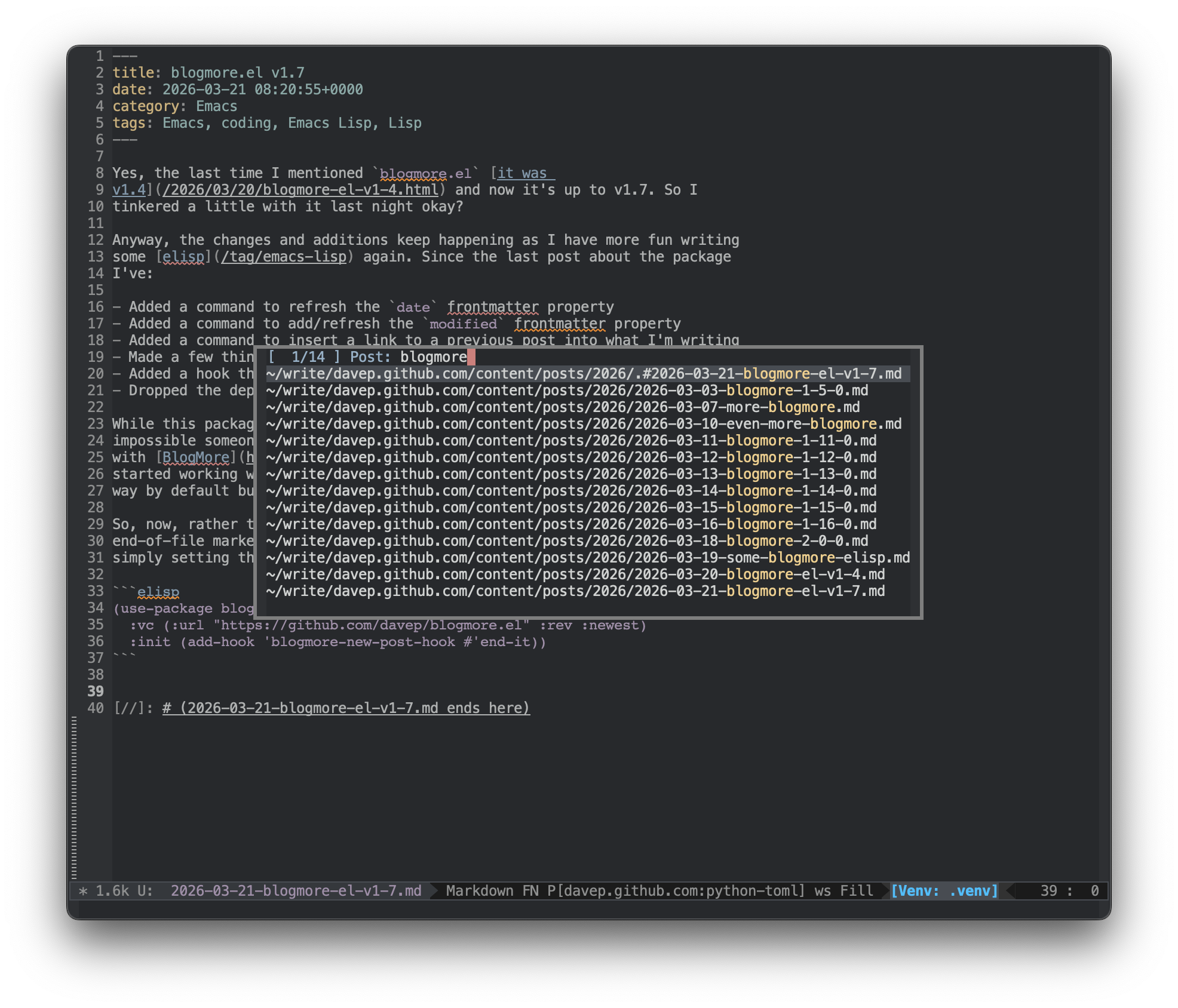This screenshot has width=1178, height=1008.
Task: Follow the /2026/03/20/blogmore-el-v1-4.html link
Action: (x=300, y=190)
